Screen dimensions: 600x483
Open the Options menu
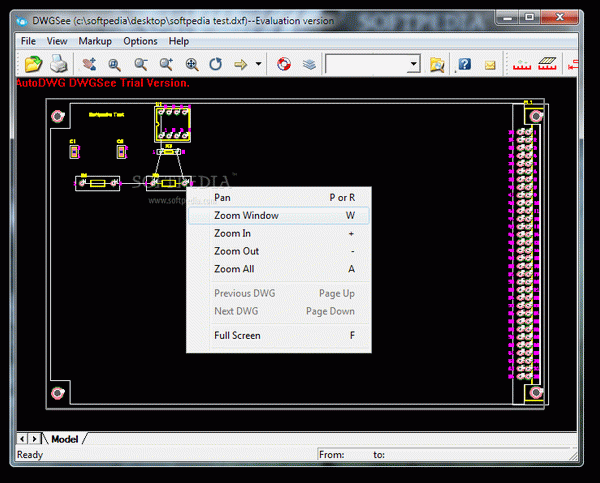pos(140,41)
